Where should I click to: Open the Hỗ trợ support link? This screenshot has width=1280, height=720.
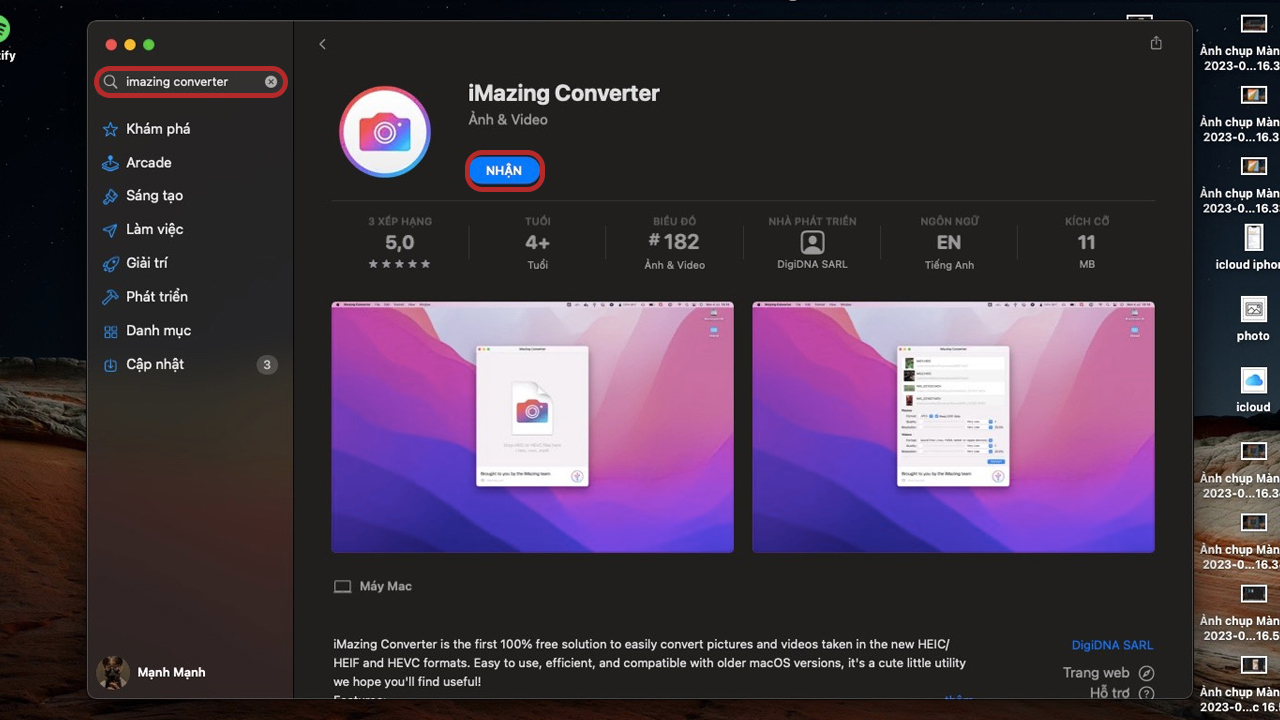[1110, 692]
